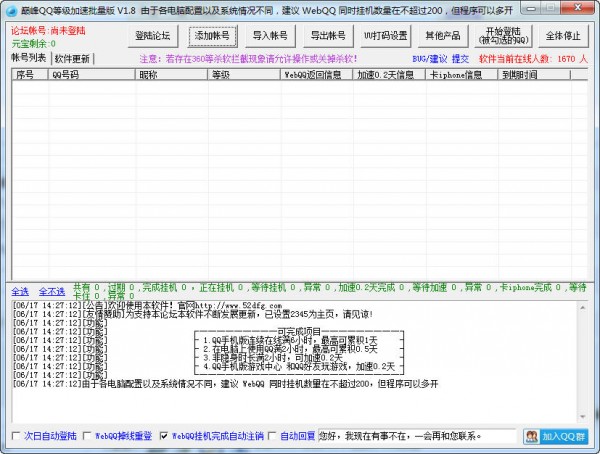
Task: Click the log scrollbar down arrow
Action: pyautogui.click(x=582, y=416)
